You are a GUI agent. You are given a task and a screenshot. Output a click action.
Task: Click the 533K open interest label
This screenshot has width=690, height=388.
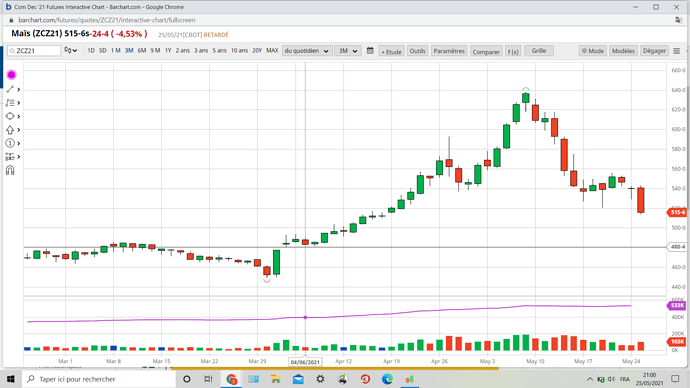coord(677,305)
